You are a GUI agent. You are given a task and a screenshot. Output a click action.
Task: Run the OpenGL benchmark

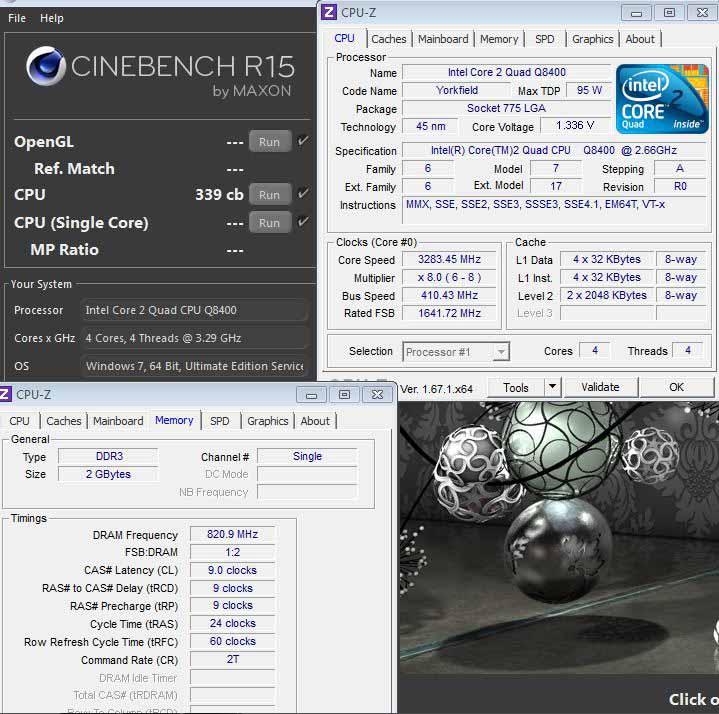tap(270, 142)
